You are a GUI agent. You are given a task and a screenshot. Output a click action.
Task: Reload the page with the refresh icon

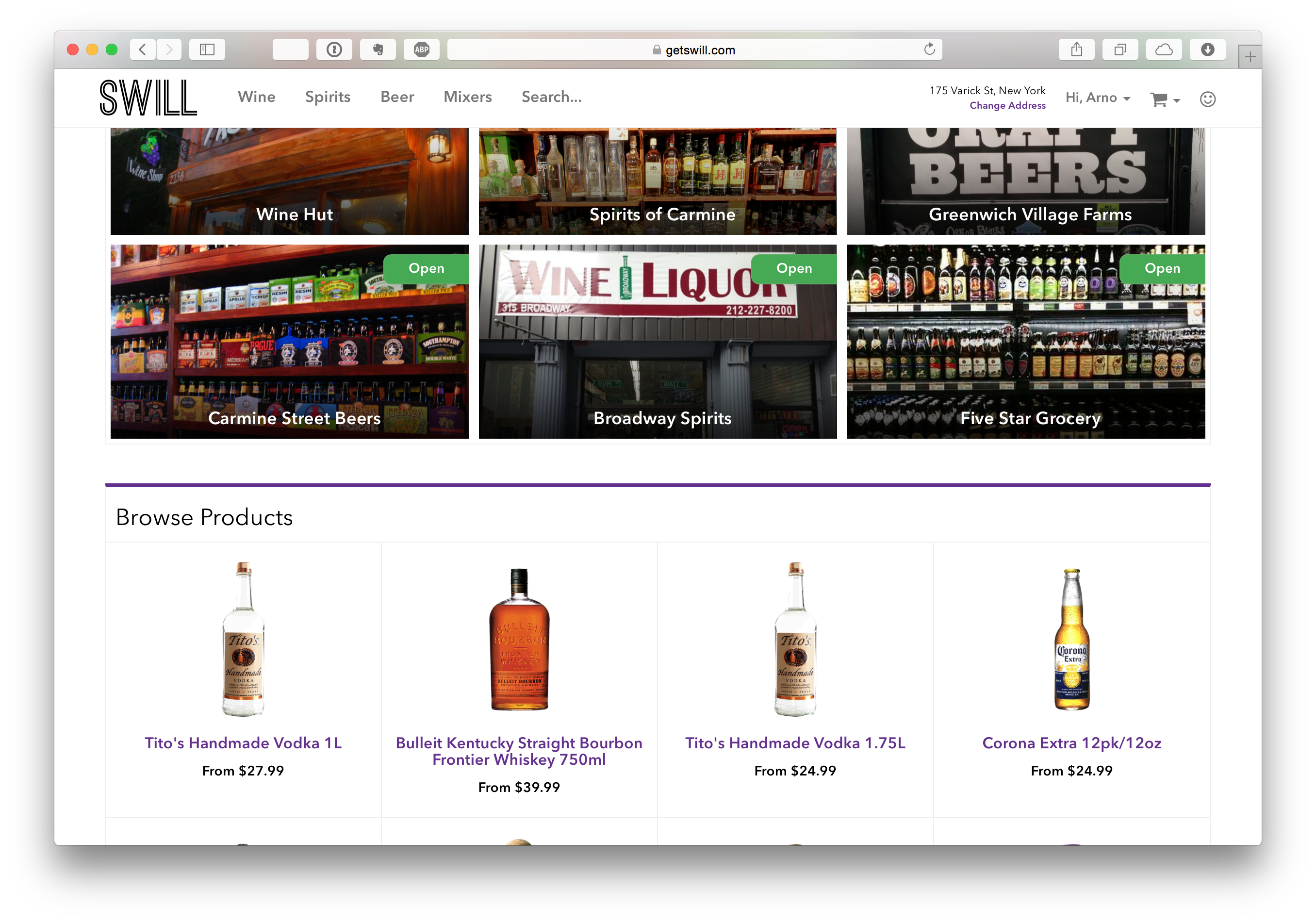click(x=929, y=49)
